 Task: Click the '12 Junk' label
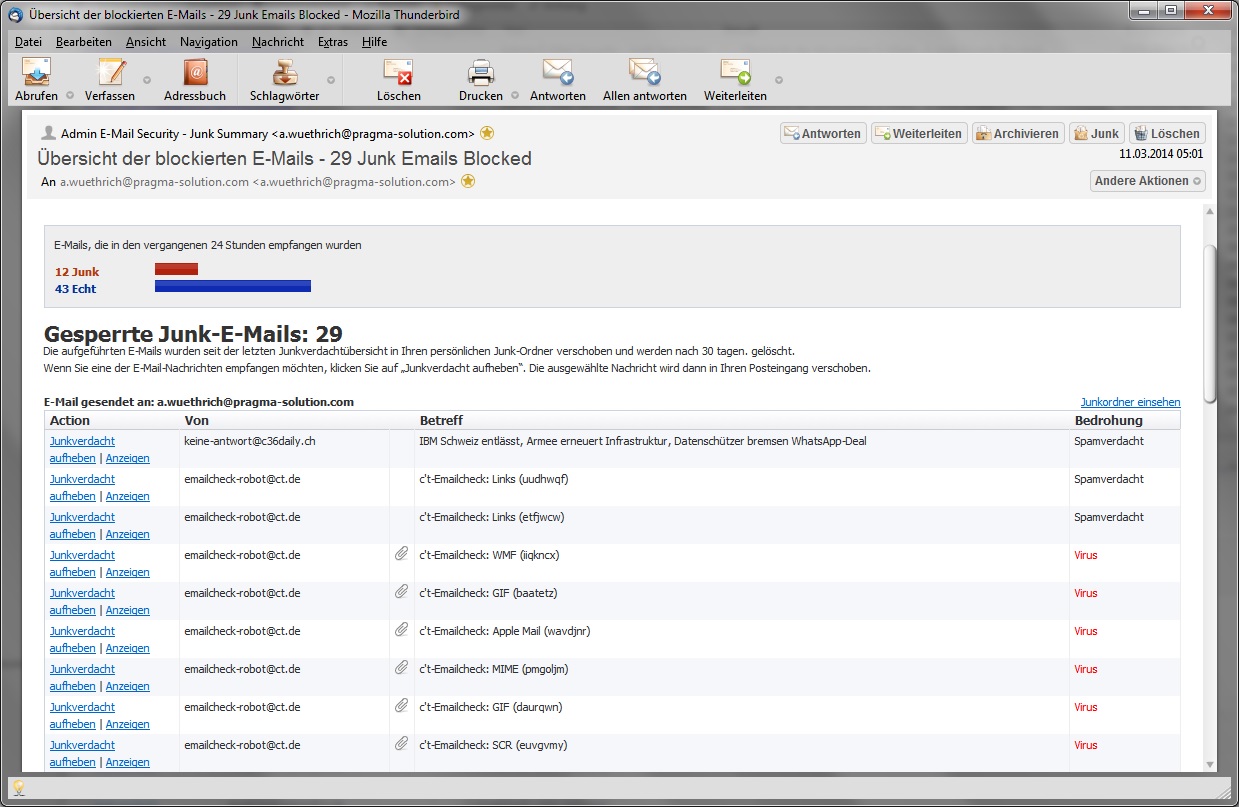[x=77, y=272]
